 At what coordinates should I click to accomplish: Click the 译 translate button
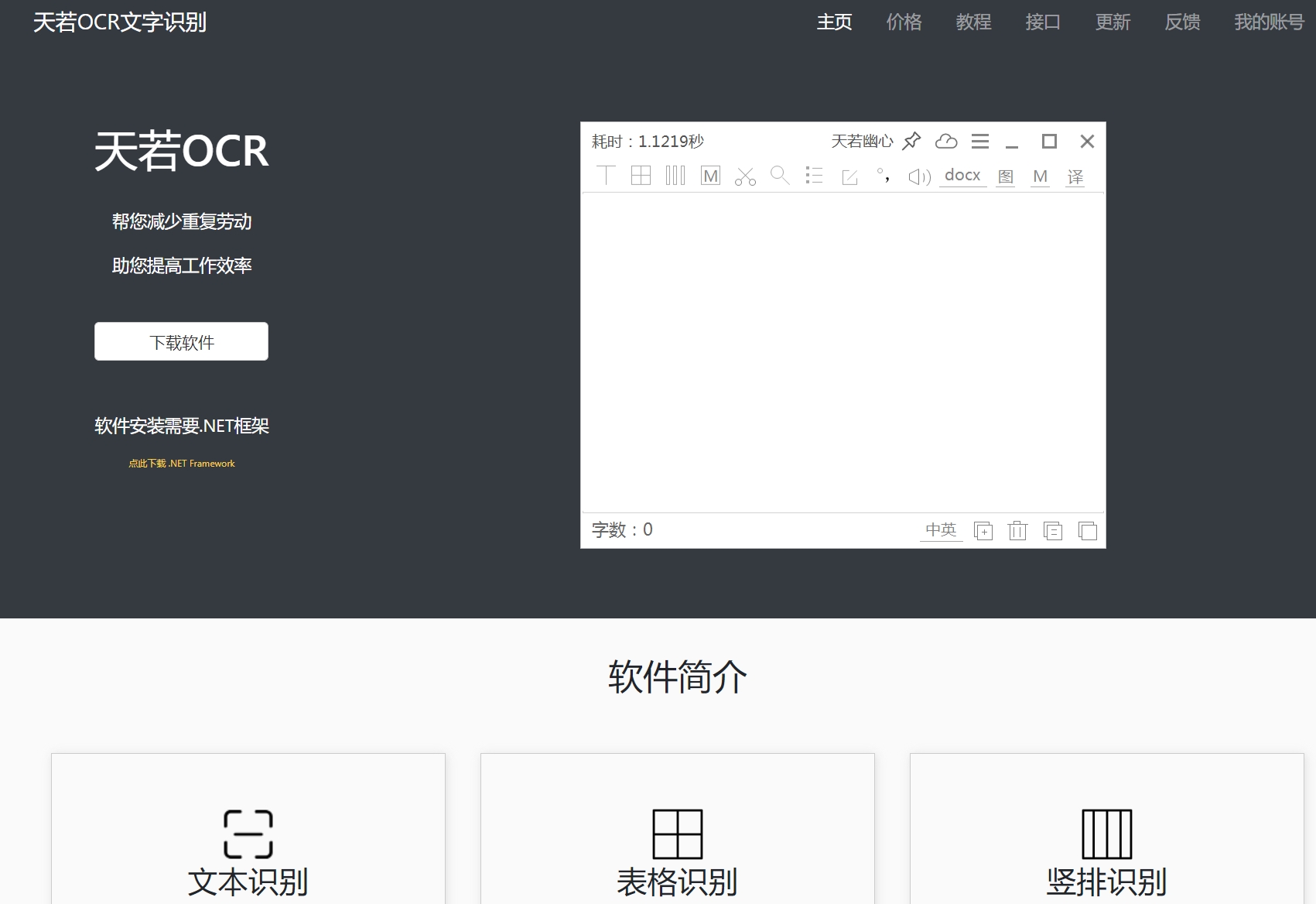(x=1075, y=177)
